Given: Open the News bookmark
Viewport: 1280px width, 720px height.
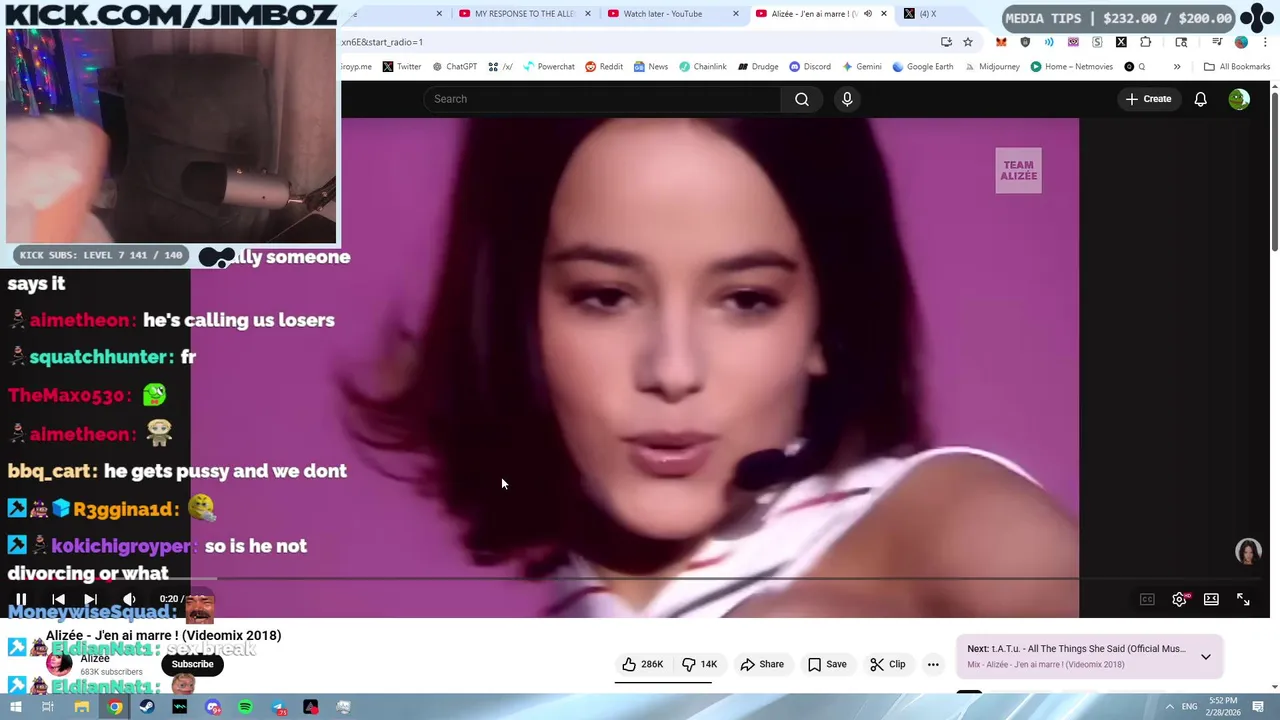Looking at the screenshot, I should 650,67.
